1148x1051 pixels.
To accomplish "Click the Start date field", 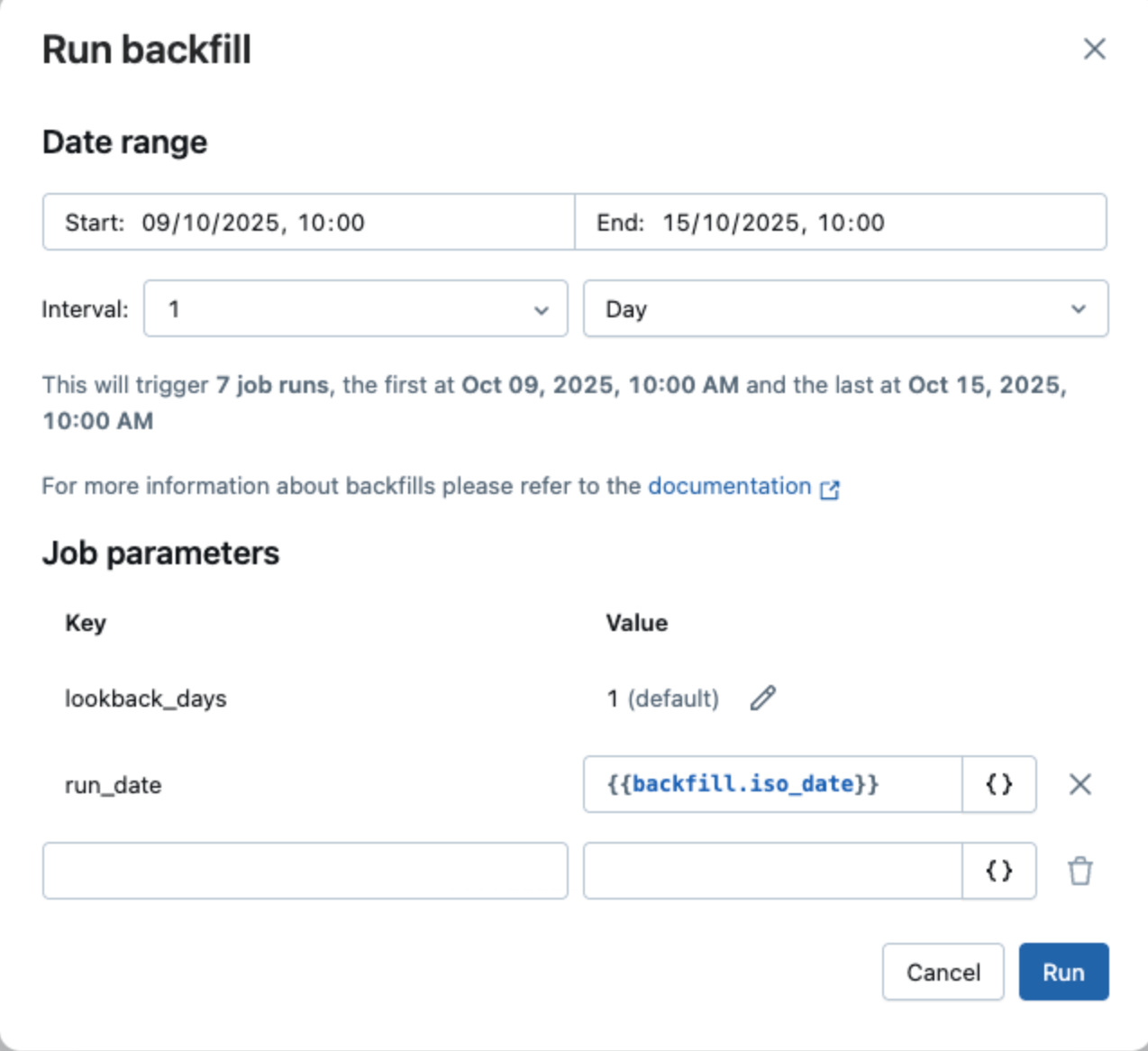I will click(x=308, y=222).
